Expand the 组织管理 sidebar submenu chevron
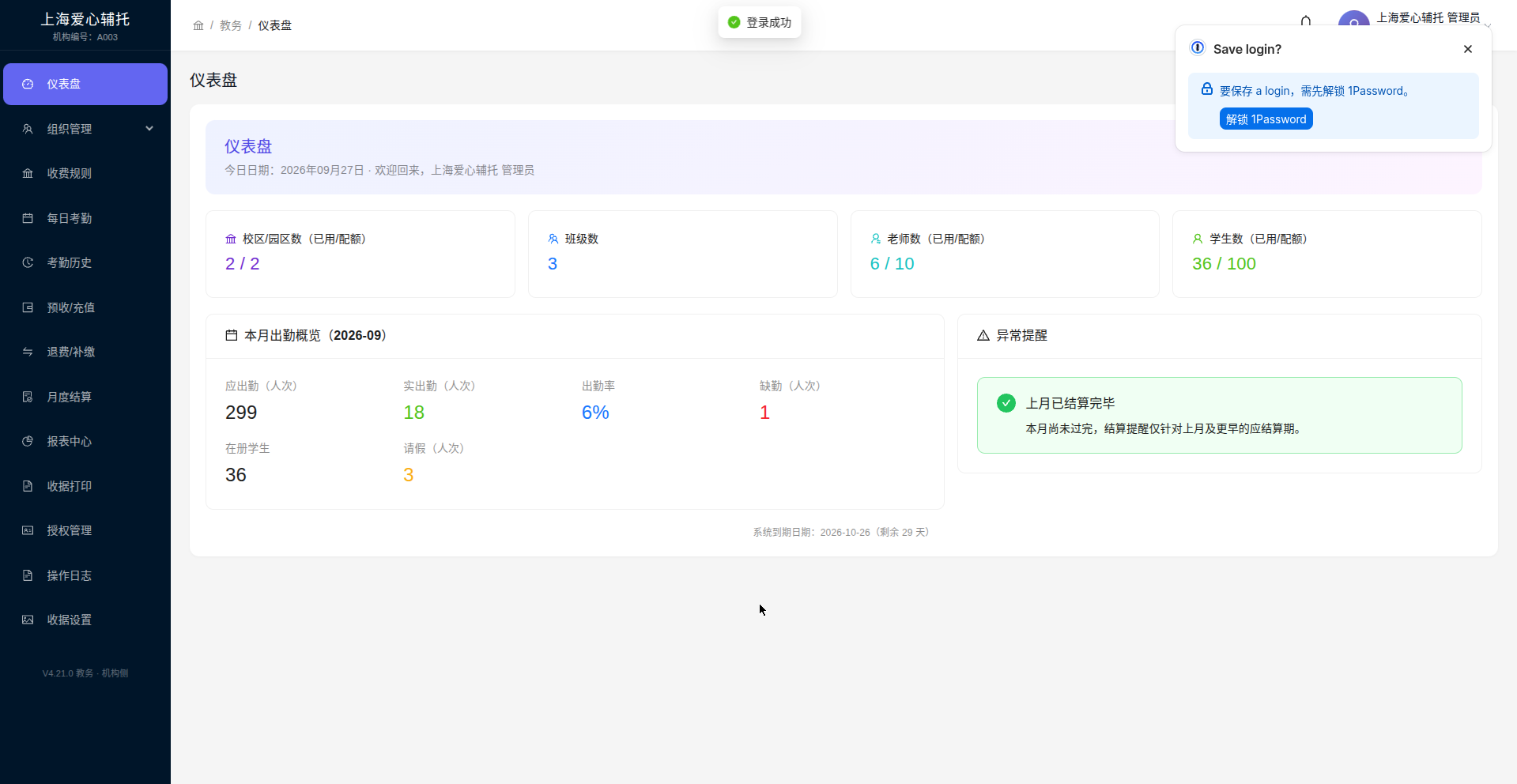The image size is (1517, 784). tap(149, 128)
